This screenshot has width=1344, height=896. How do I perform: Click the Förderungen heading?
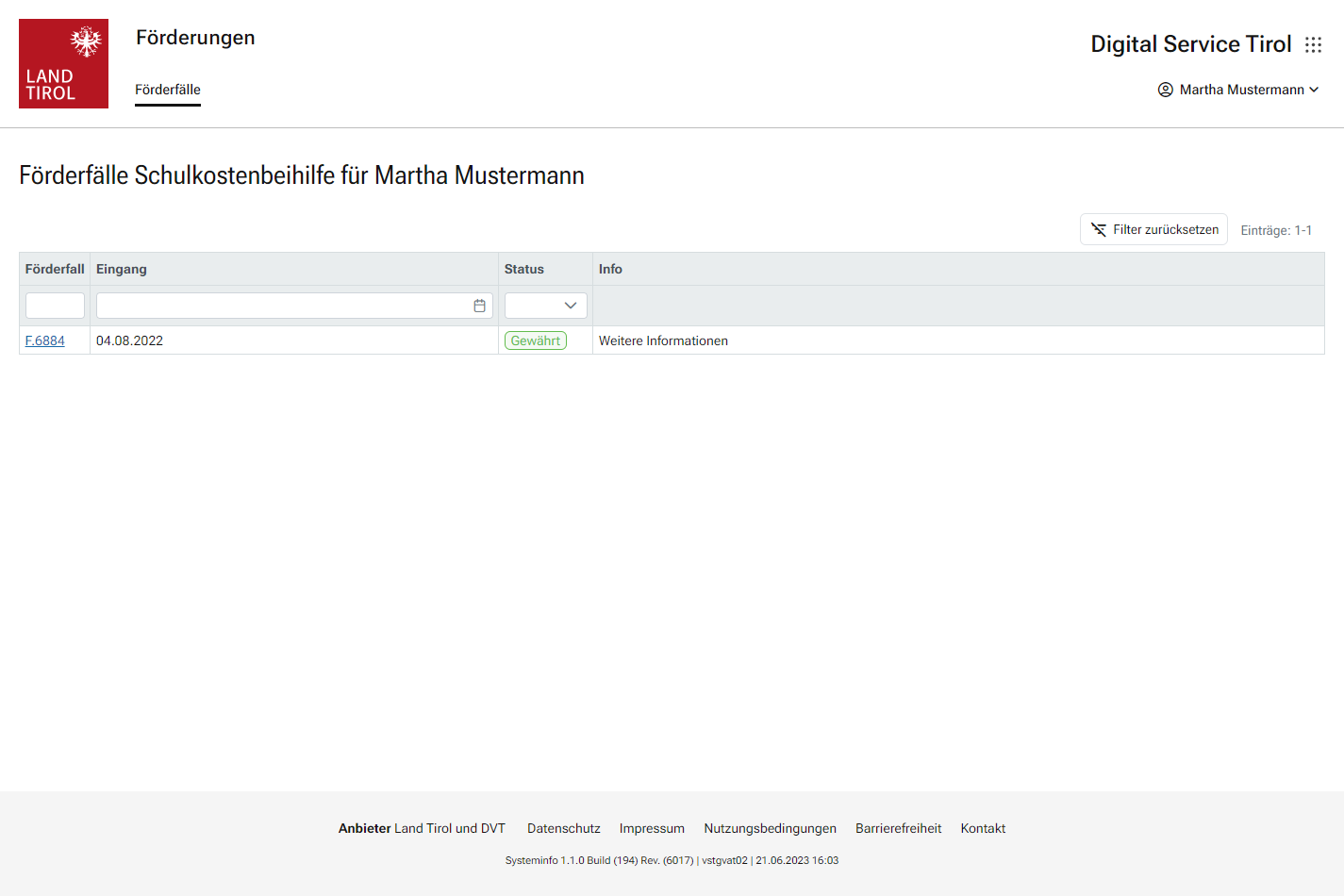(195, 38)
